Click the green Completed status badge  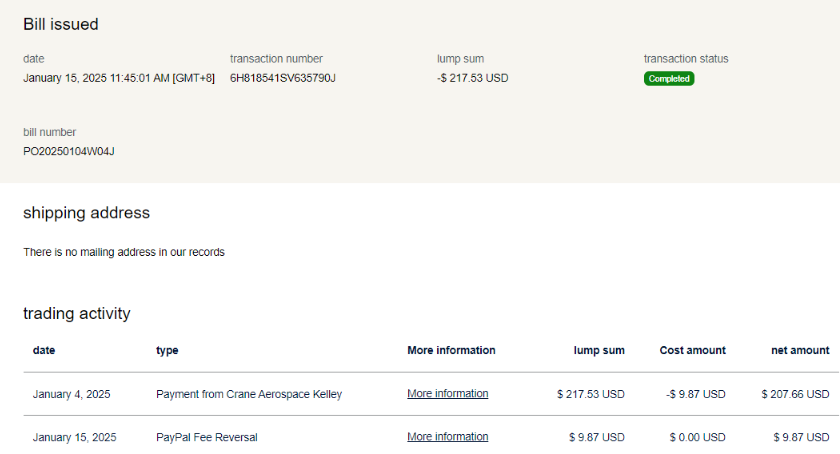click(668, 78)
